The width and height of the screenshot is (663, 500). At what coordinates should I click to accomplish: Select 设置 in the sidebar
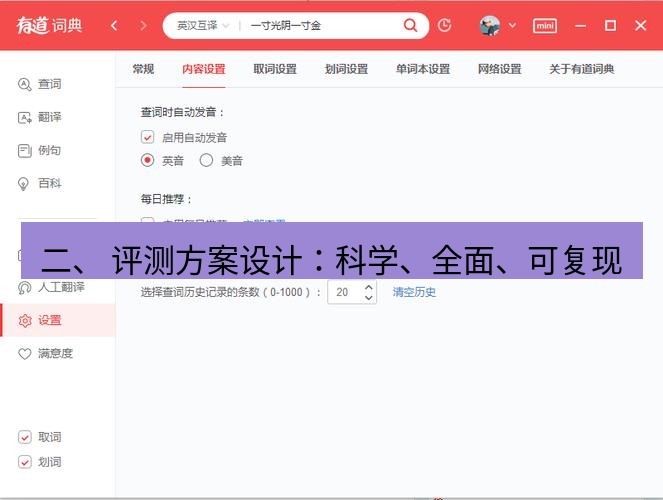click(58, 320)
